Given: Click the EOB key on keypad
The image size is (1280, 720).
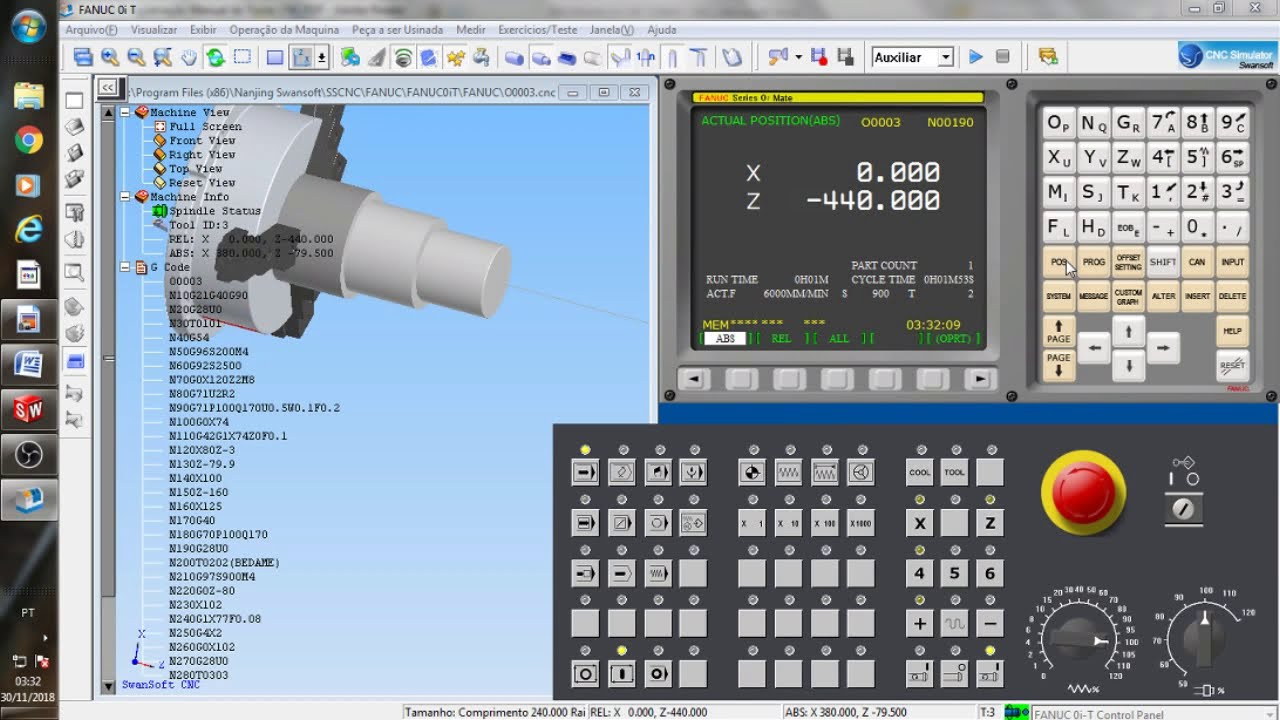Looking at the screenshot, I should point(1128,227).
